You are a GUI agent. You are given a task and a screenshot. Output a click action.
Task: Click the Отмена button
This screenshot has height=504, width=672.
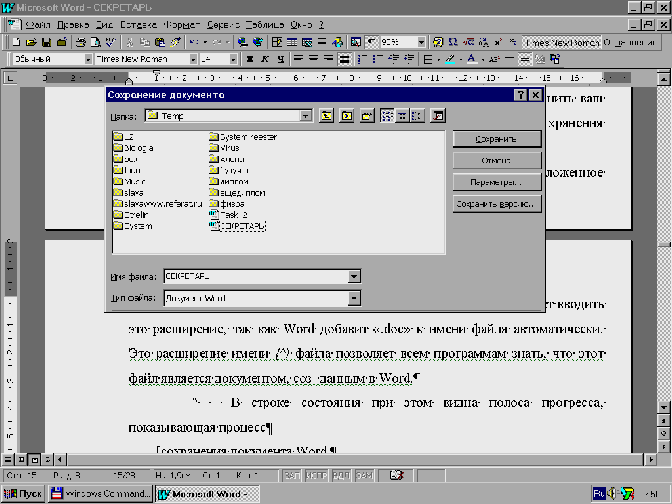pyautogui.click(x=497, y=161)
